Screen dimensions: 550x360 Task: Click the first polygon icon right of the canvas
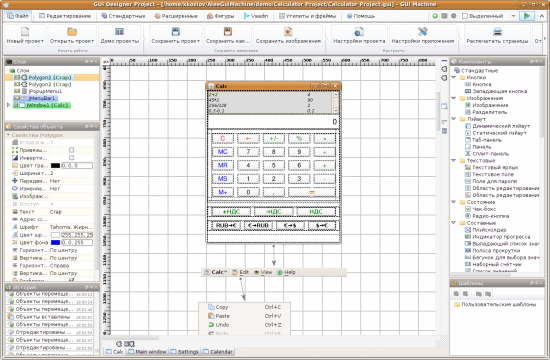(x=444, y=69)
